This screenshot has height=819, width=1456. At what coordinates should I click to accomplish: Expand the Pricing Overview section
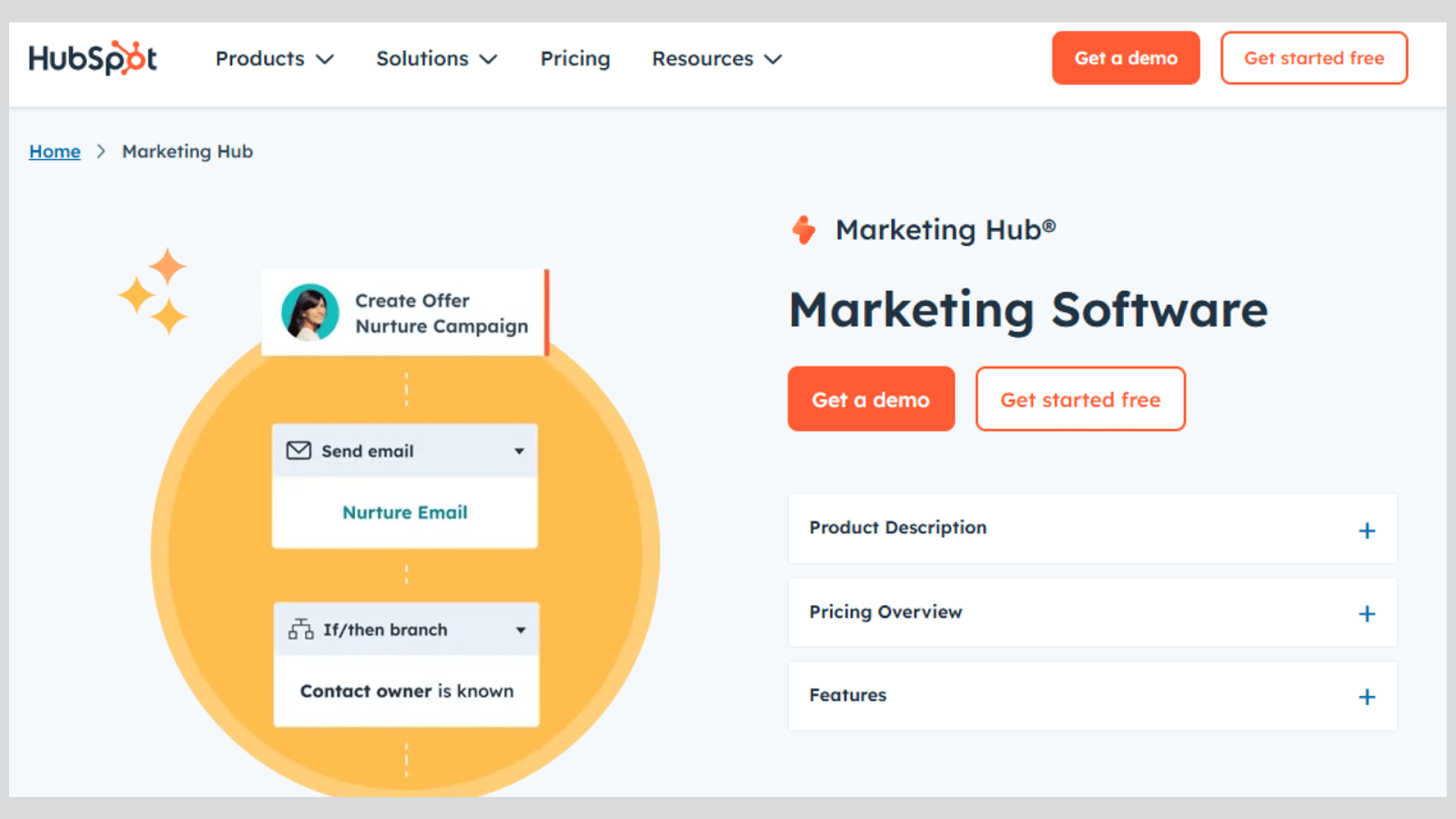(x=1092, y=612)
